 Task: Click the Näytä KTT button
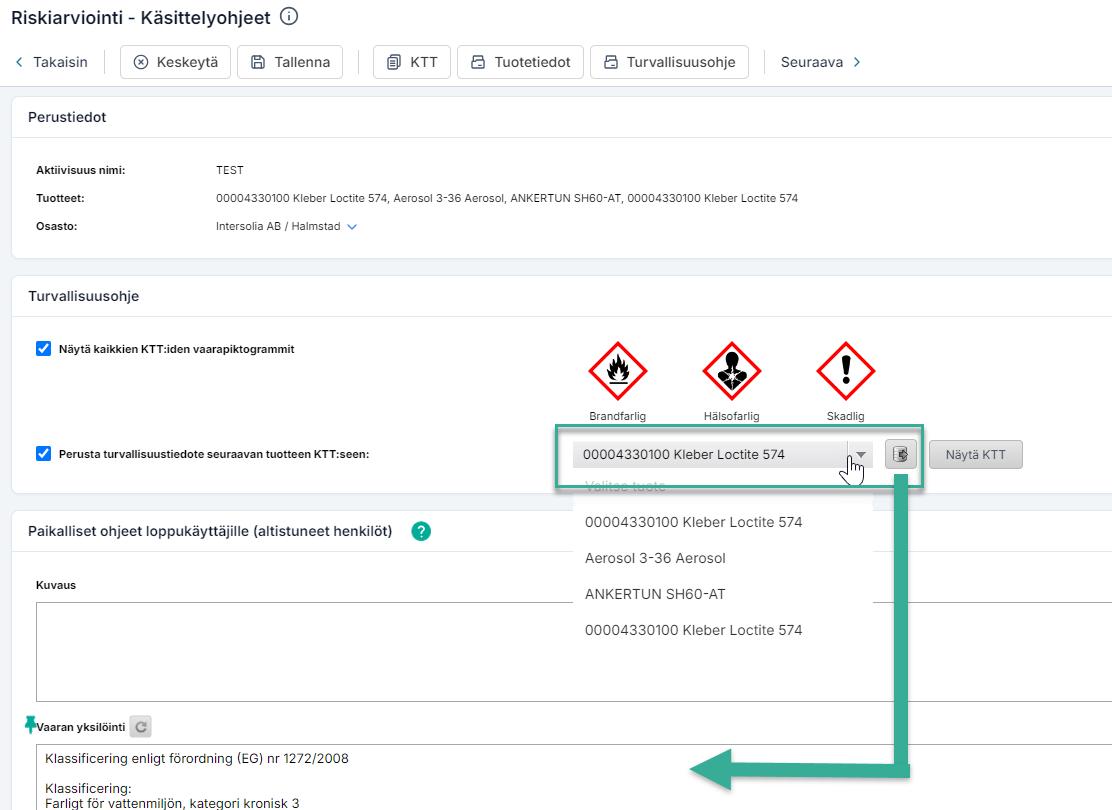976,455
